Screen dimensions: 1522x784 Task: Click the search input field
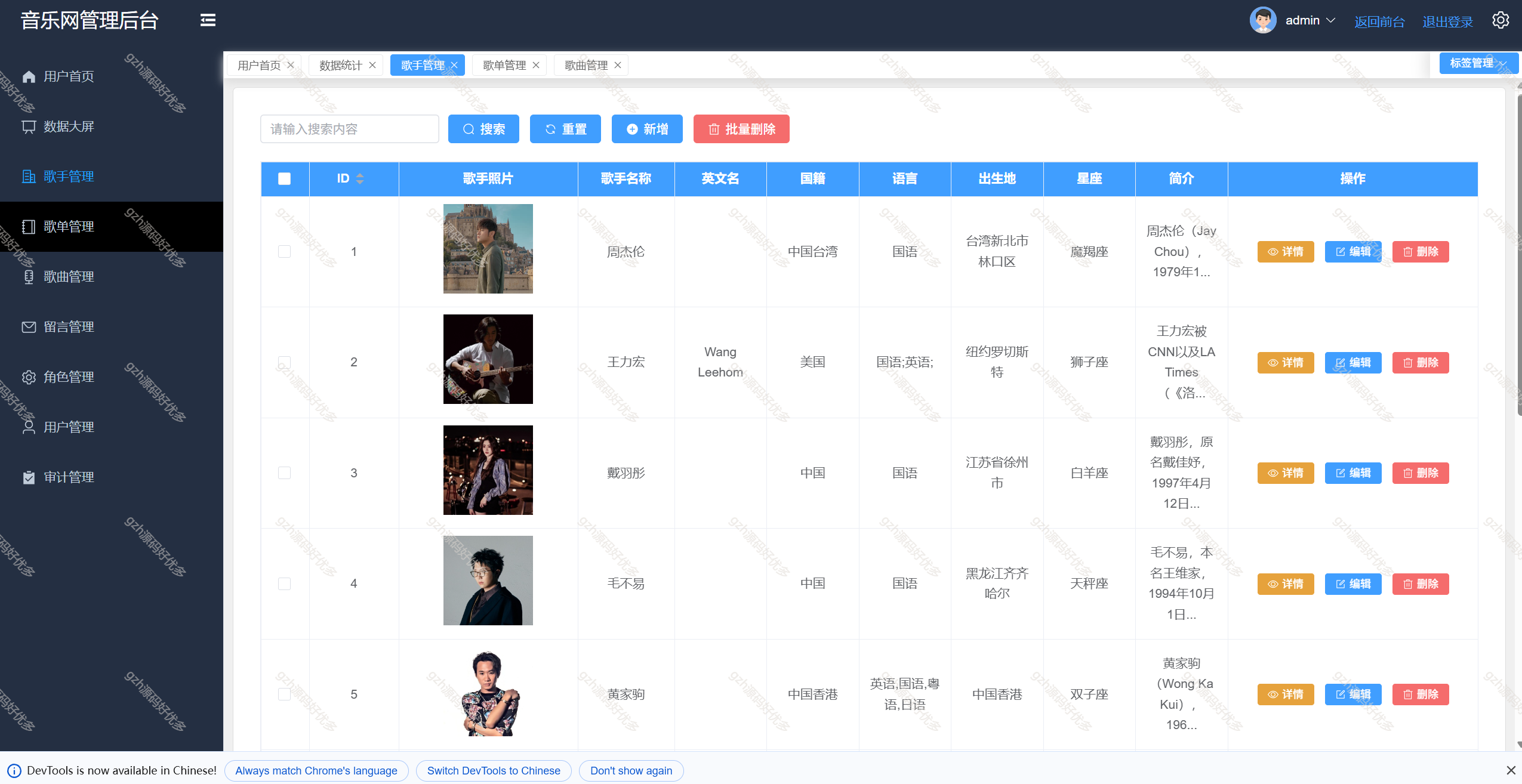click(349, 128)
